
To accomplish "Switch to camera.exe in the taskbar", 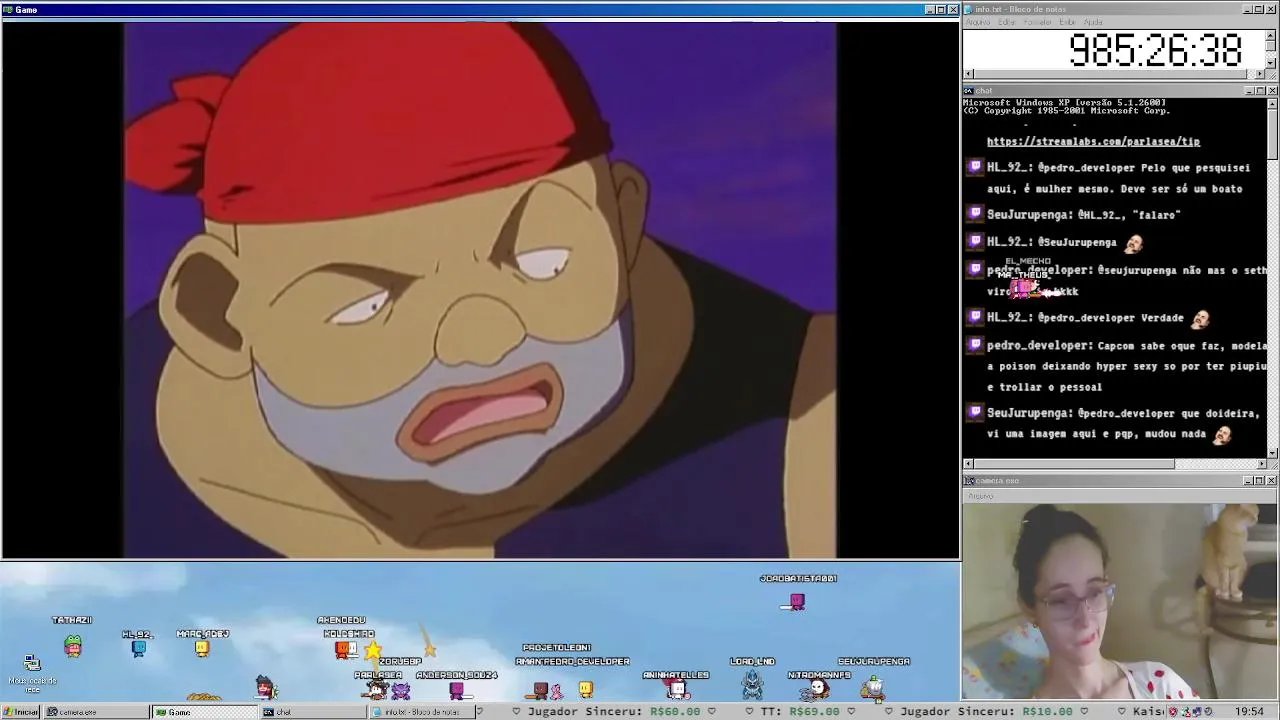I will click(95, 712).
